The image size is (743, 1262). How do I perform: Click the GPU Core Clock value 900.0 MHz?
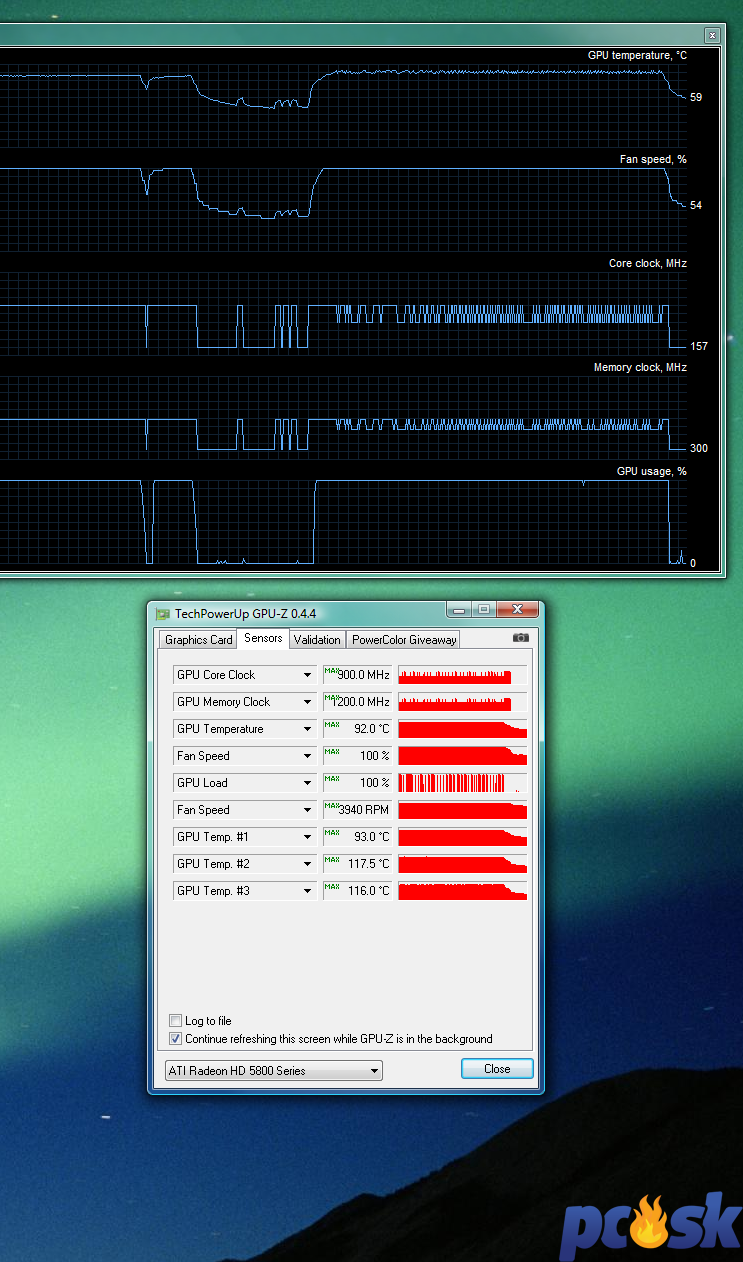point(357,675)
